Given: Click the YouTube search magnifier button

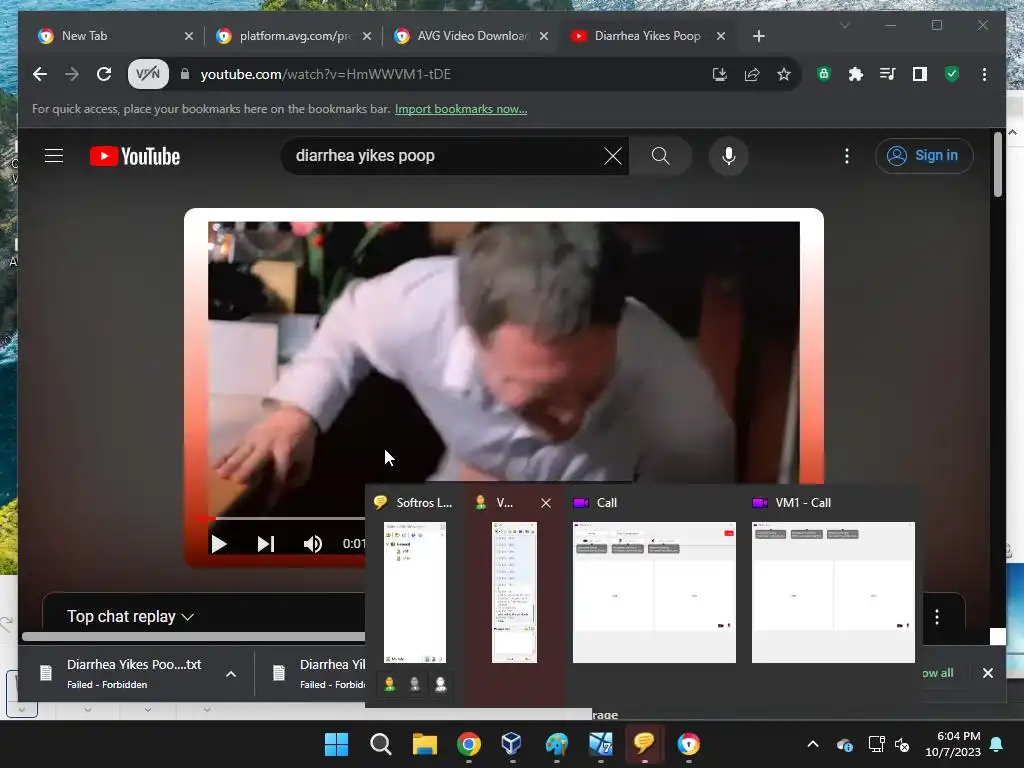Looking at the screenshot, I should [x=660, y=156].
